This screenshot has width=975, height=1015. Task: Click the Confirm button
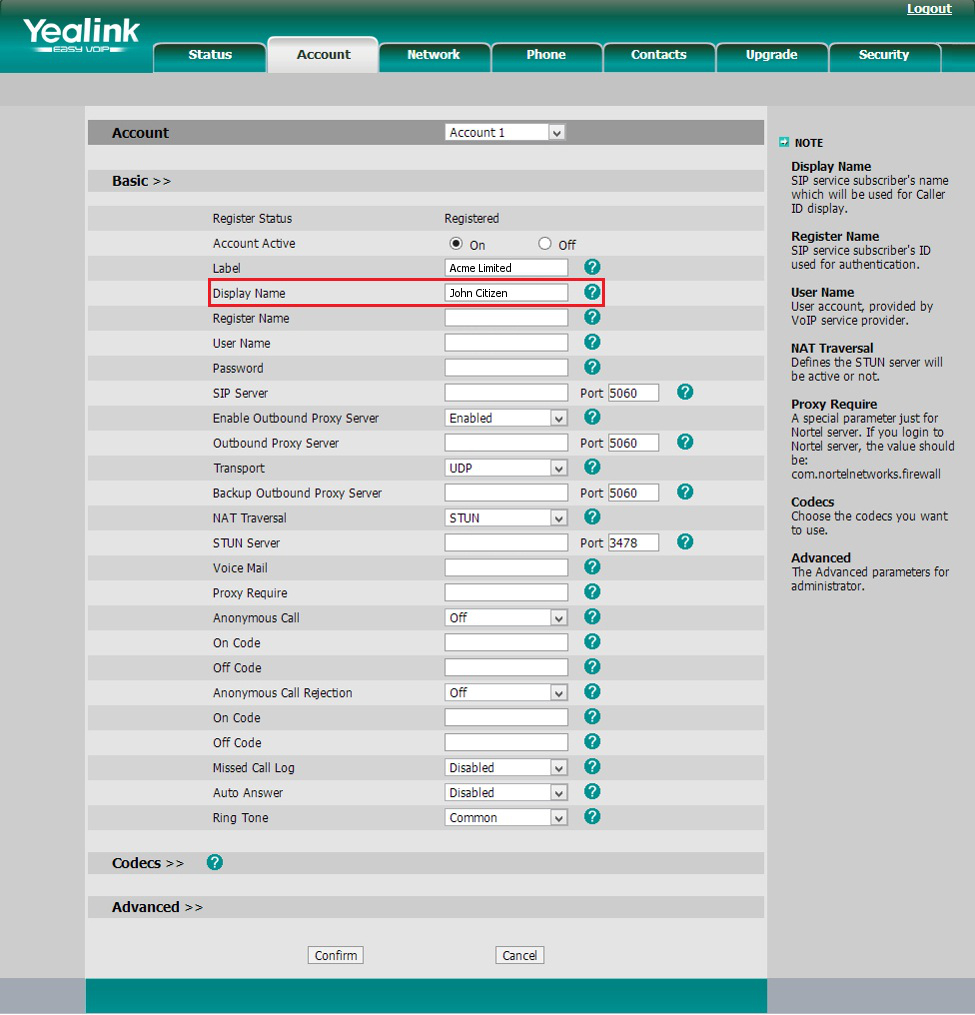click(x=335, y=955)
